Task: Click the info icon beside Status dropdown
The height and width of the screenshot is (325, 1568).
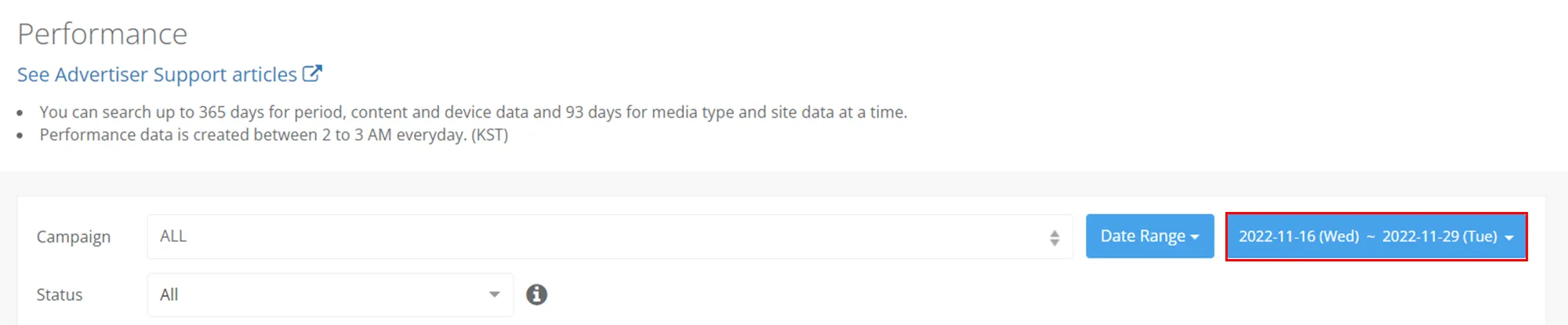Action: 536,294
